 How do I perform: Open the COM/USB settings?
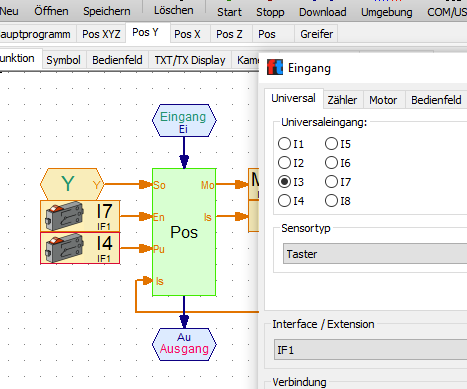coord(447,12)
